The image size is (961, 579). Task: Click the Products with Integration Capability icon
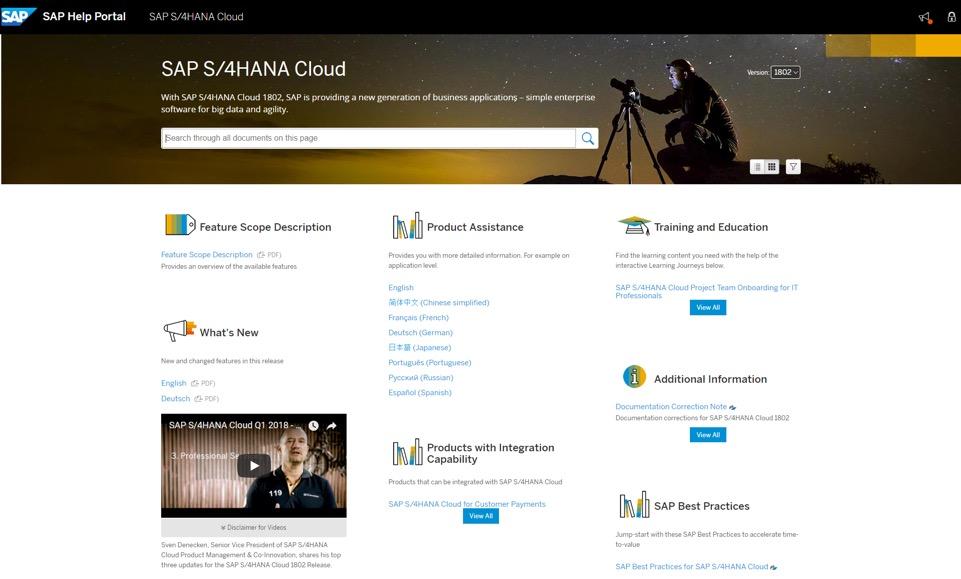(408, 452)
